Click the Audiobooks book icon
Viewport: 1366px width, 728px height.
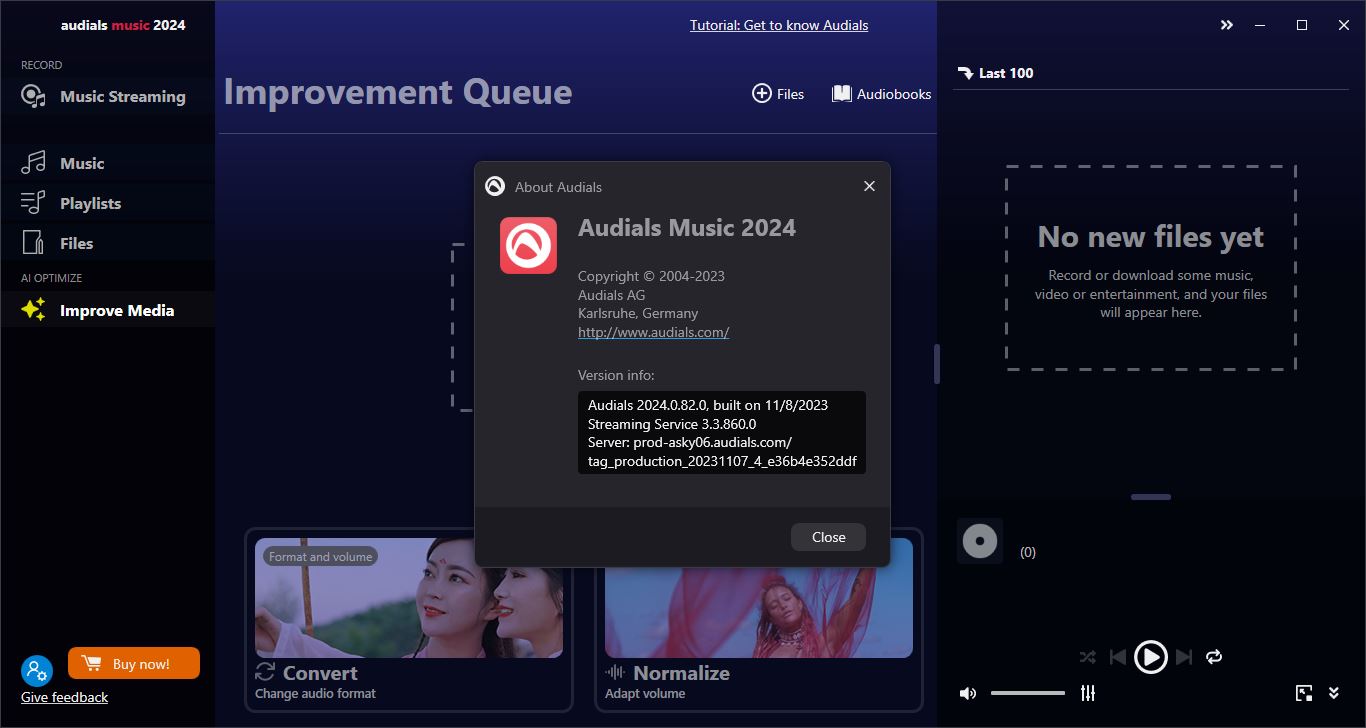click(842, 93)
